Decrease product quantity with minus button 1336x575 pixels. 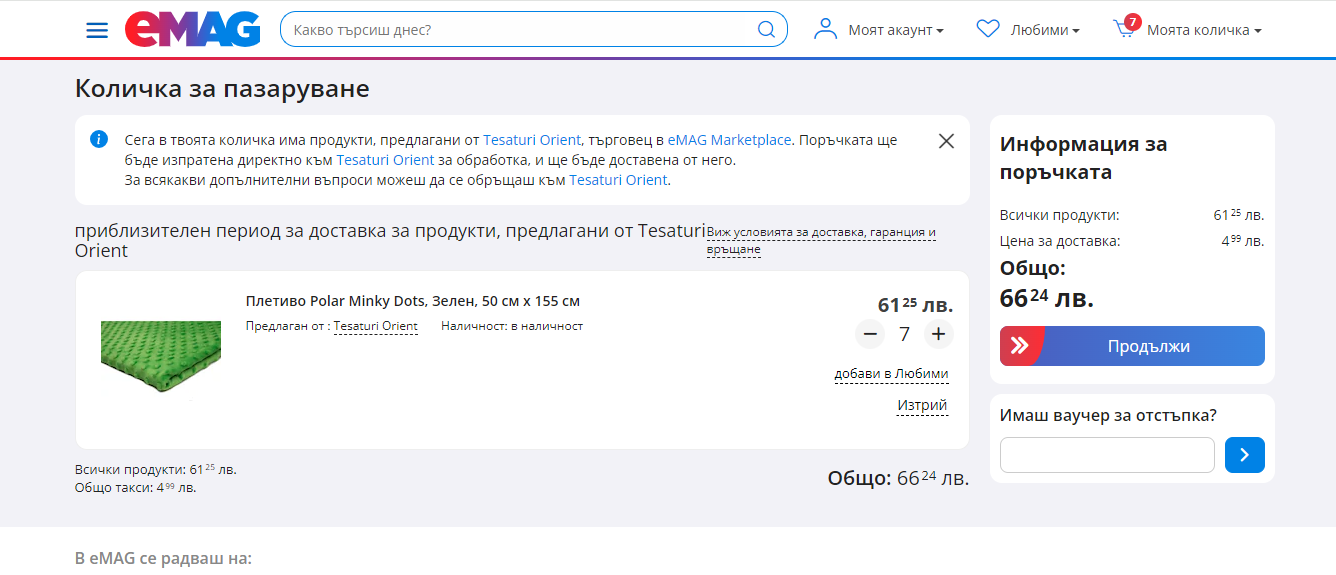(x=870, y=334)
